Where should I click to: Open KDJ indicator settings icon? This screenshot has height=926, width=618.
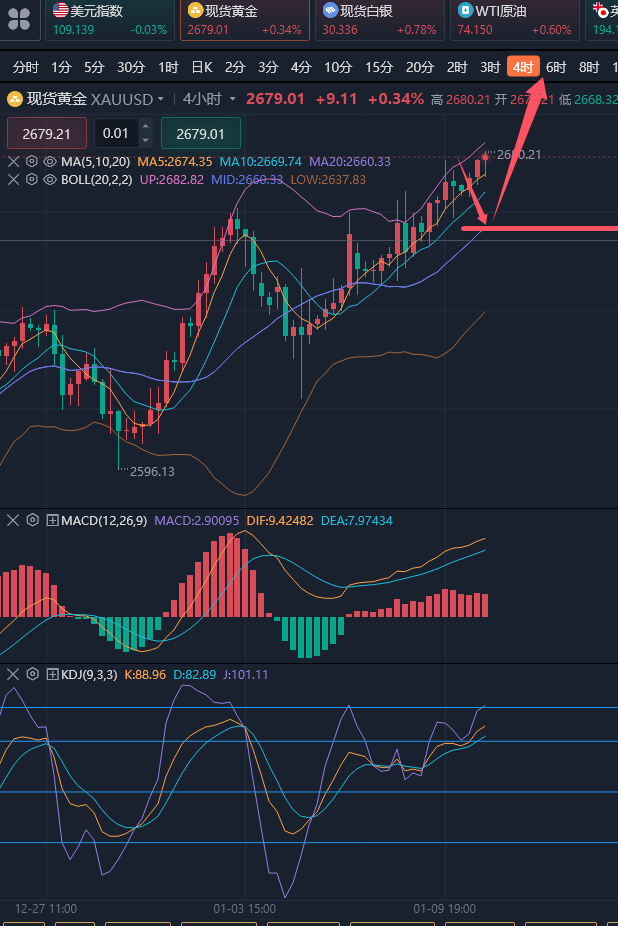tap(32, 674)
